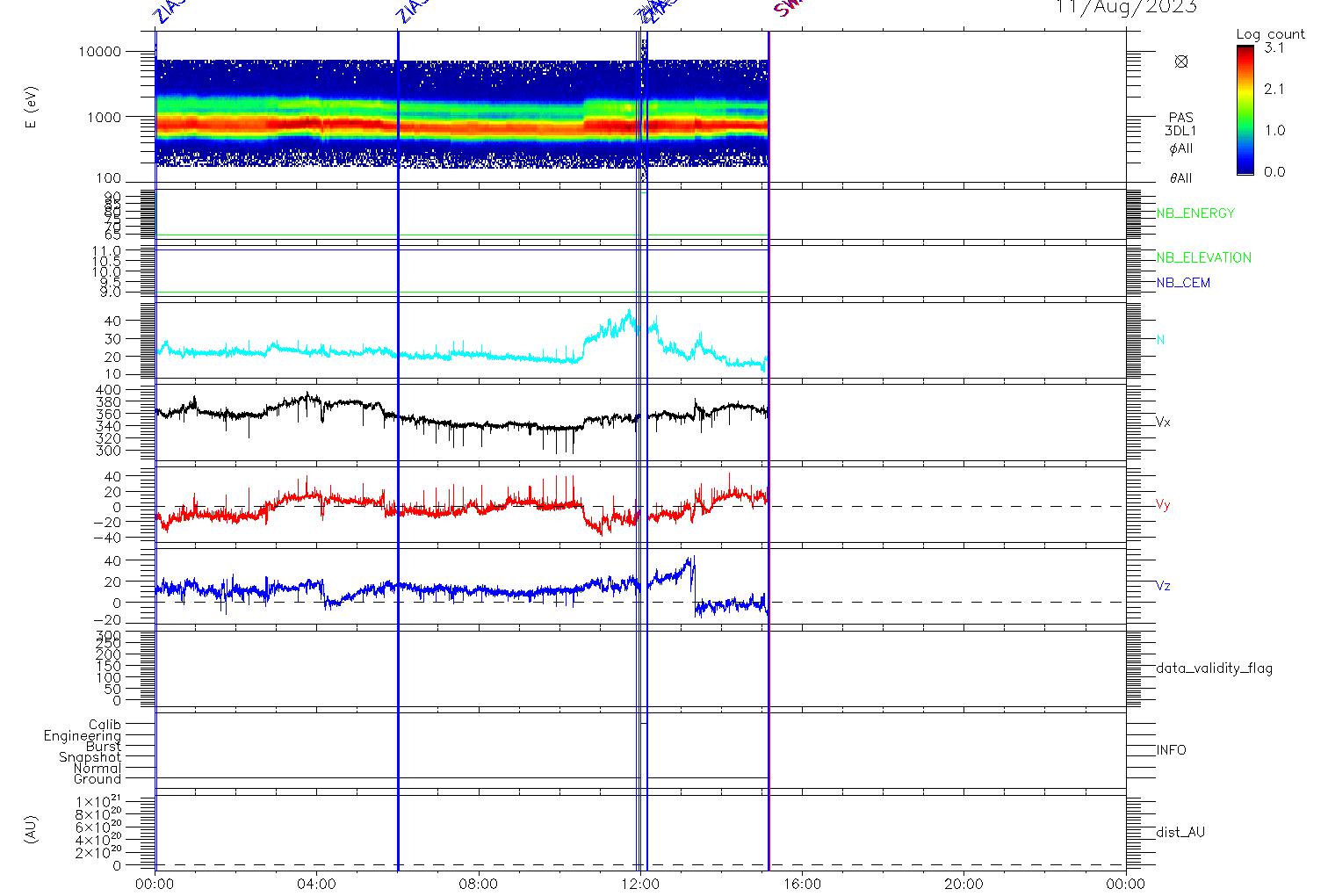Click the 16:00 time axis label
The image size is (1328, 896).
pos(802,884)
